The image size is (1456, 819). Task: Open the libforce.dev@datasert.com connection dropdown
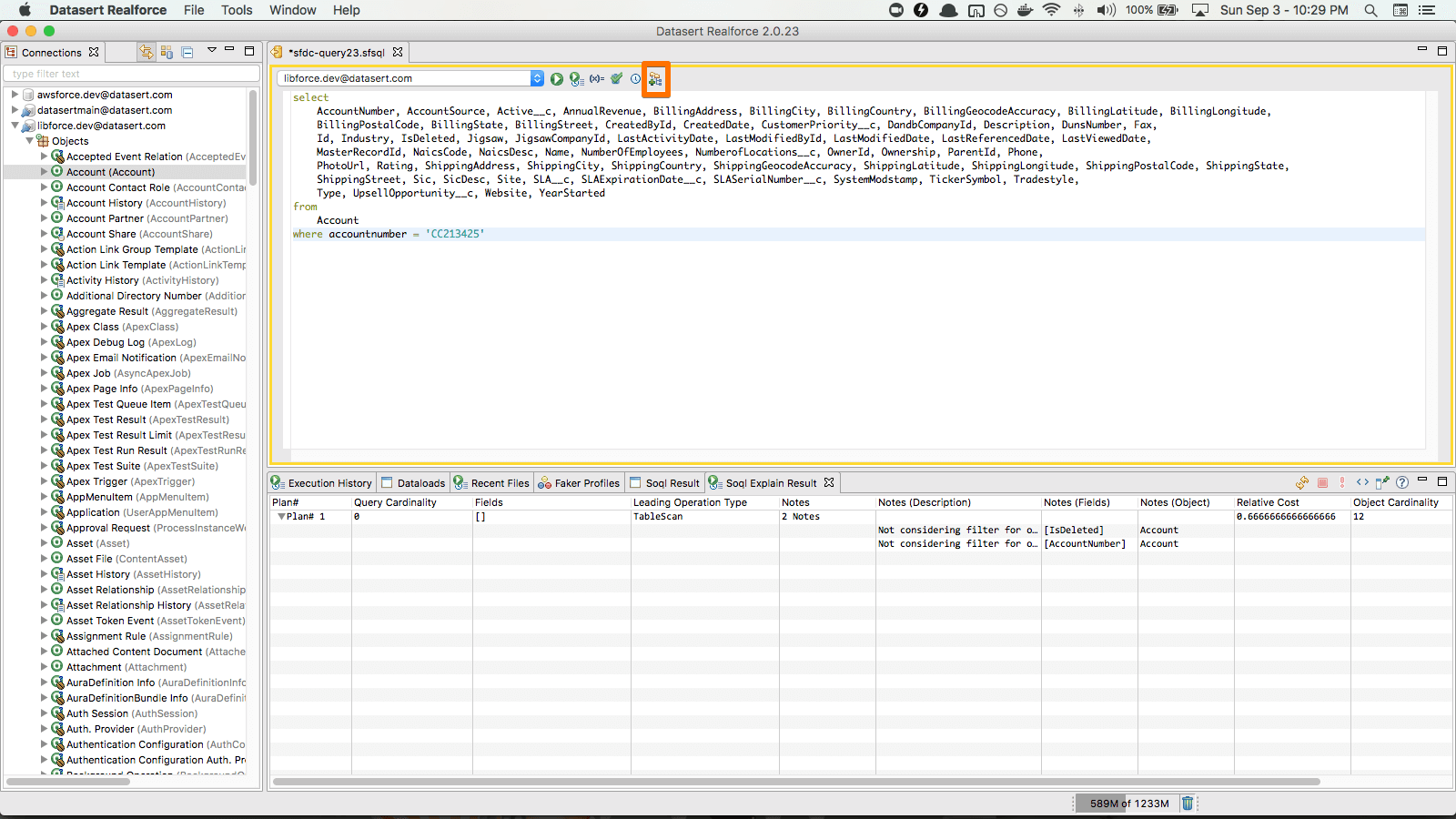(x=537, y=78)
